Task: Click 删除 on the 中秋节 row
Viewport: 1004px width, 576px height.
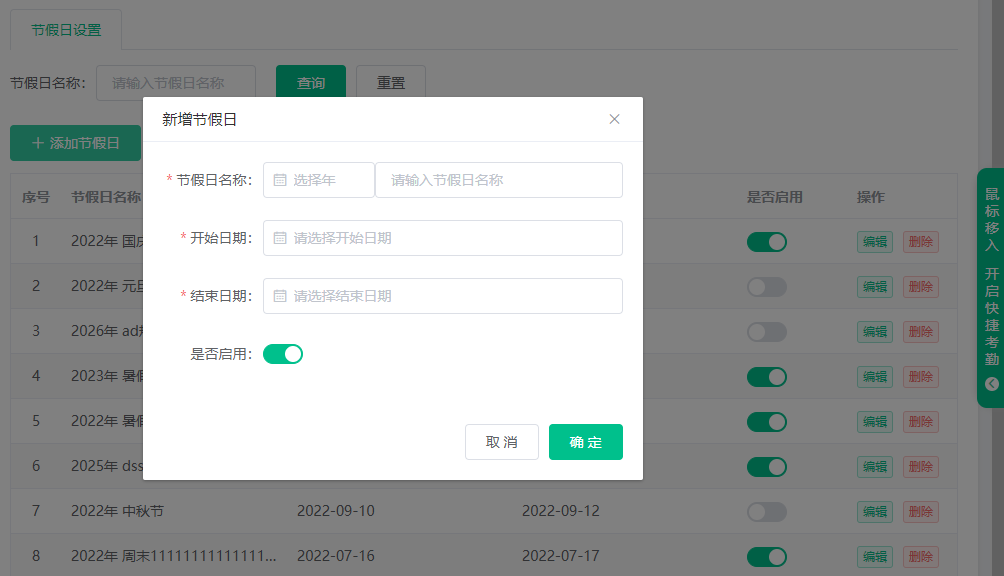Action: tap(919, 511)
